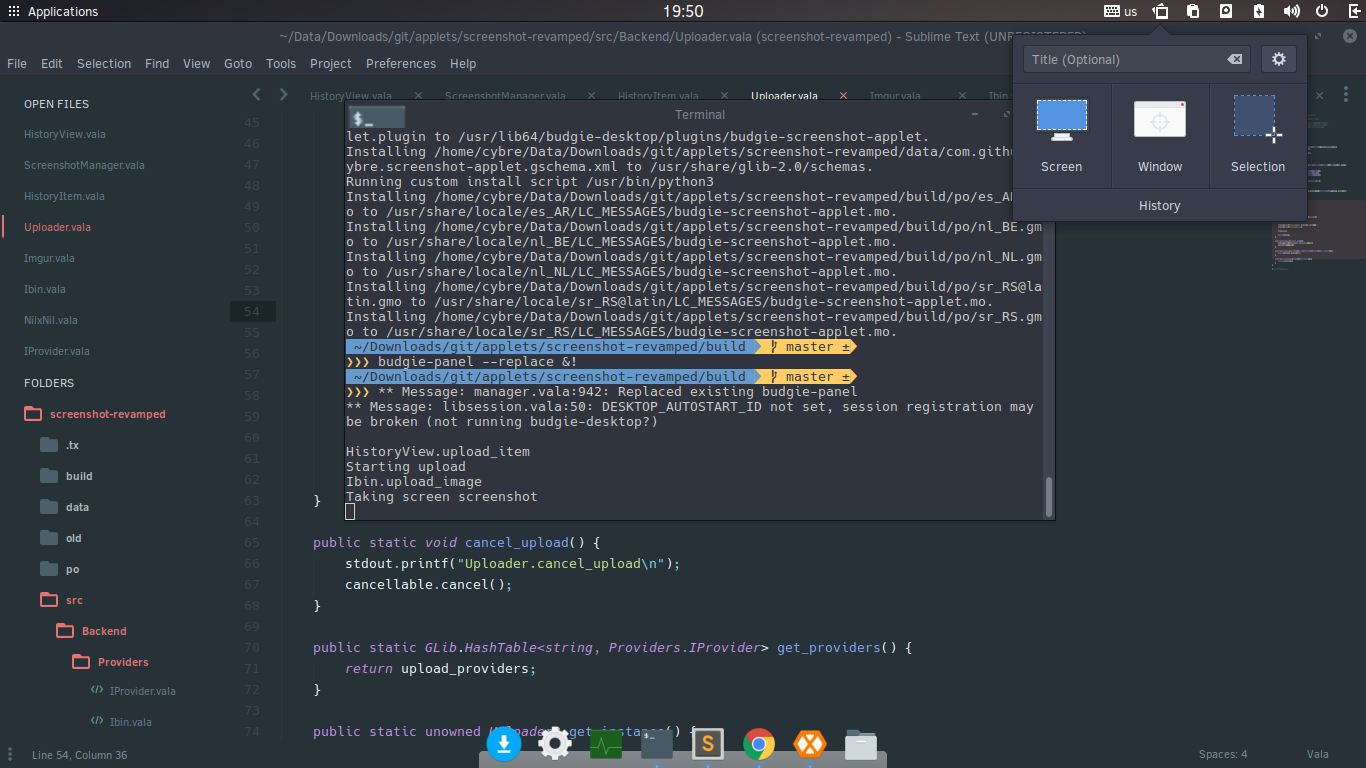
Task: Clear the Title field with backspace icon
Action: [x=1235, y=59]
